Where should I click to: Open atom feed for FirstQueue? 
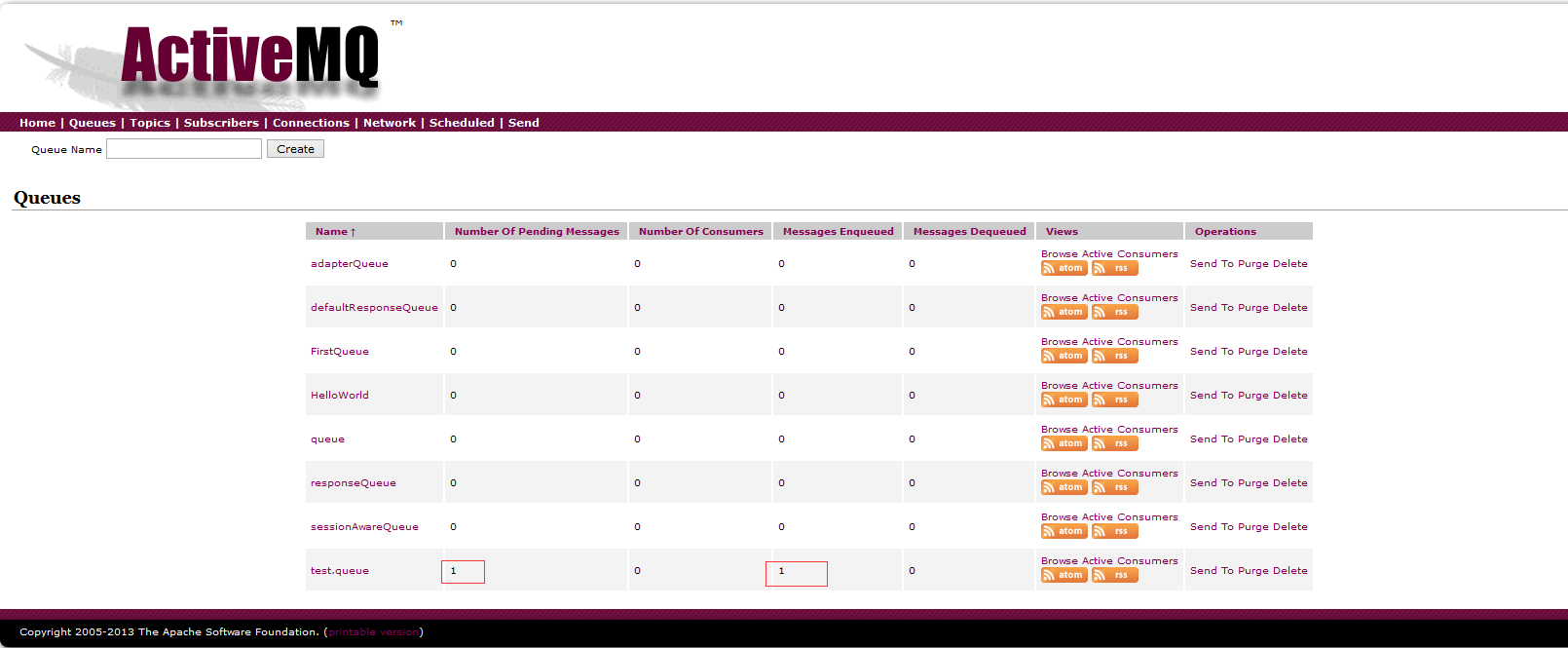tap(1064, 356)
